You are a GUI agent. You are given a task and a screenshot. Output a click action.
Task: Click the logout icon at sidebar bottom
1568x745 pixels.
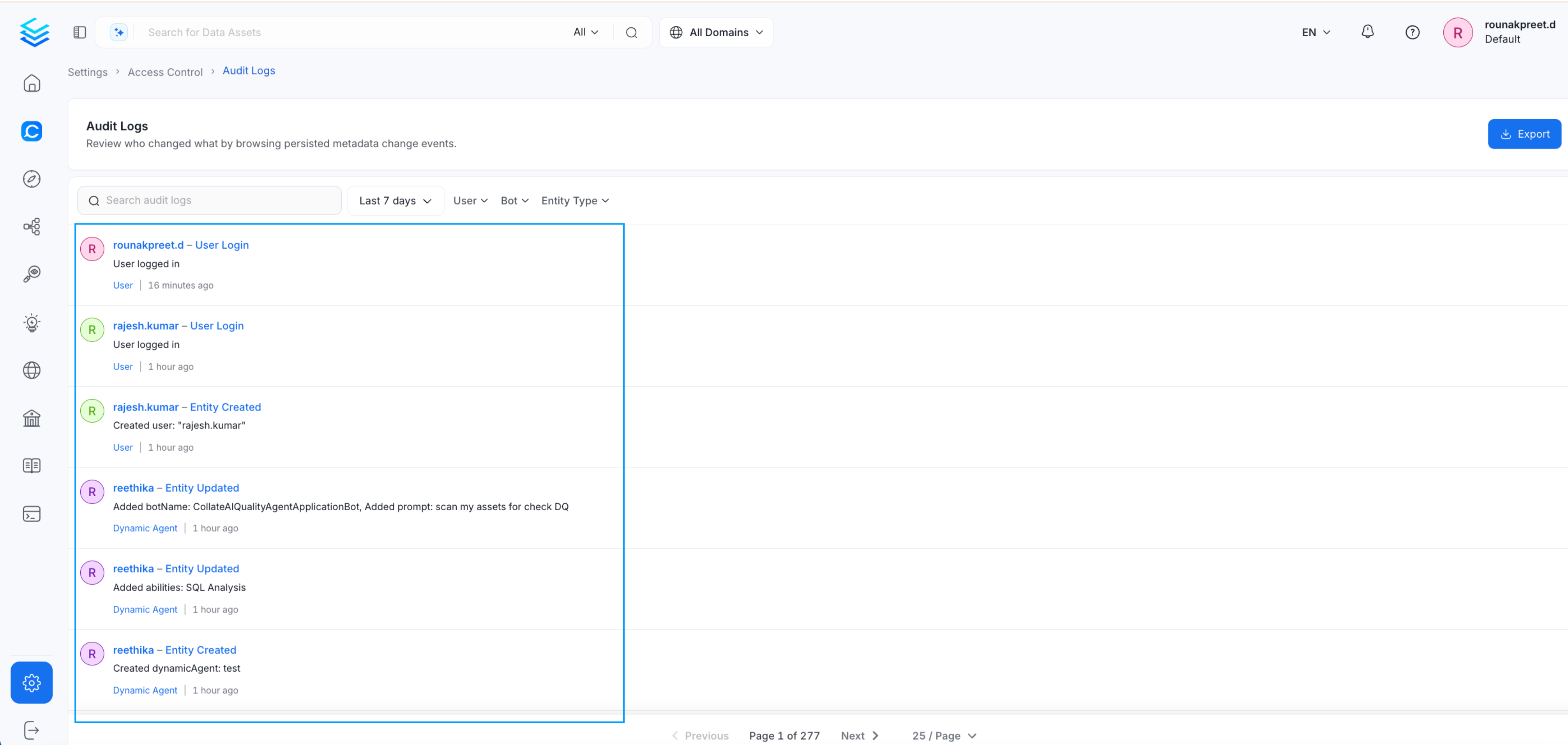[32, 730]
